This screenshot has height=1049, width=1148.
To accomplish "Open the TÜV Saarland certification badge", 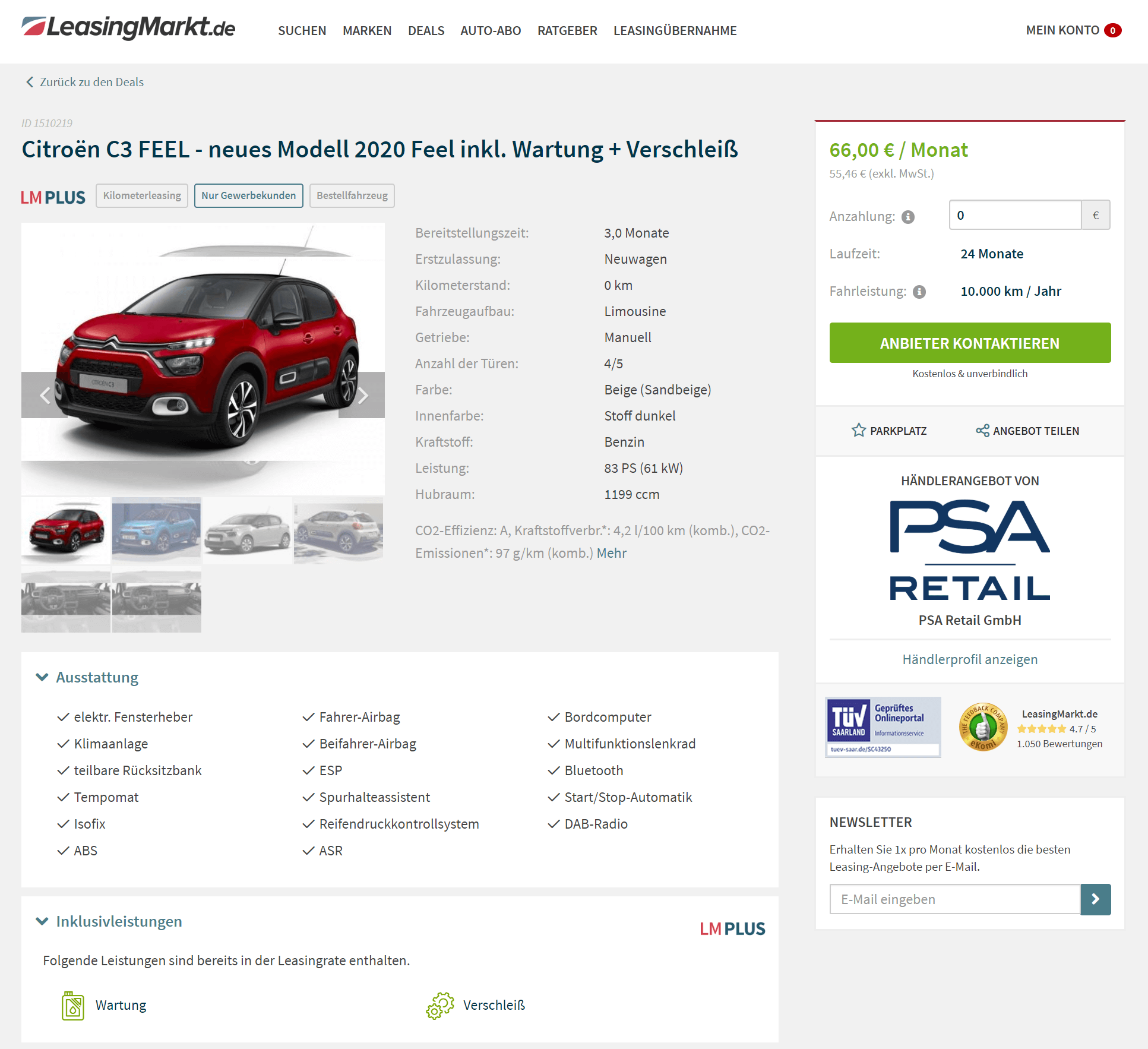I will pos(883,727).
